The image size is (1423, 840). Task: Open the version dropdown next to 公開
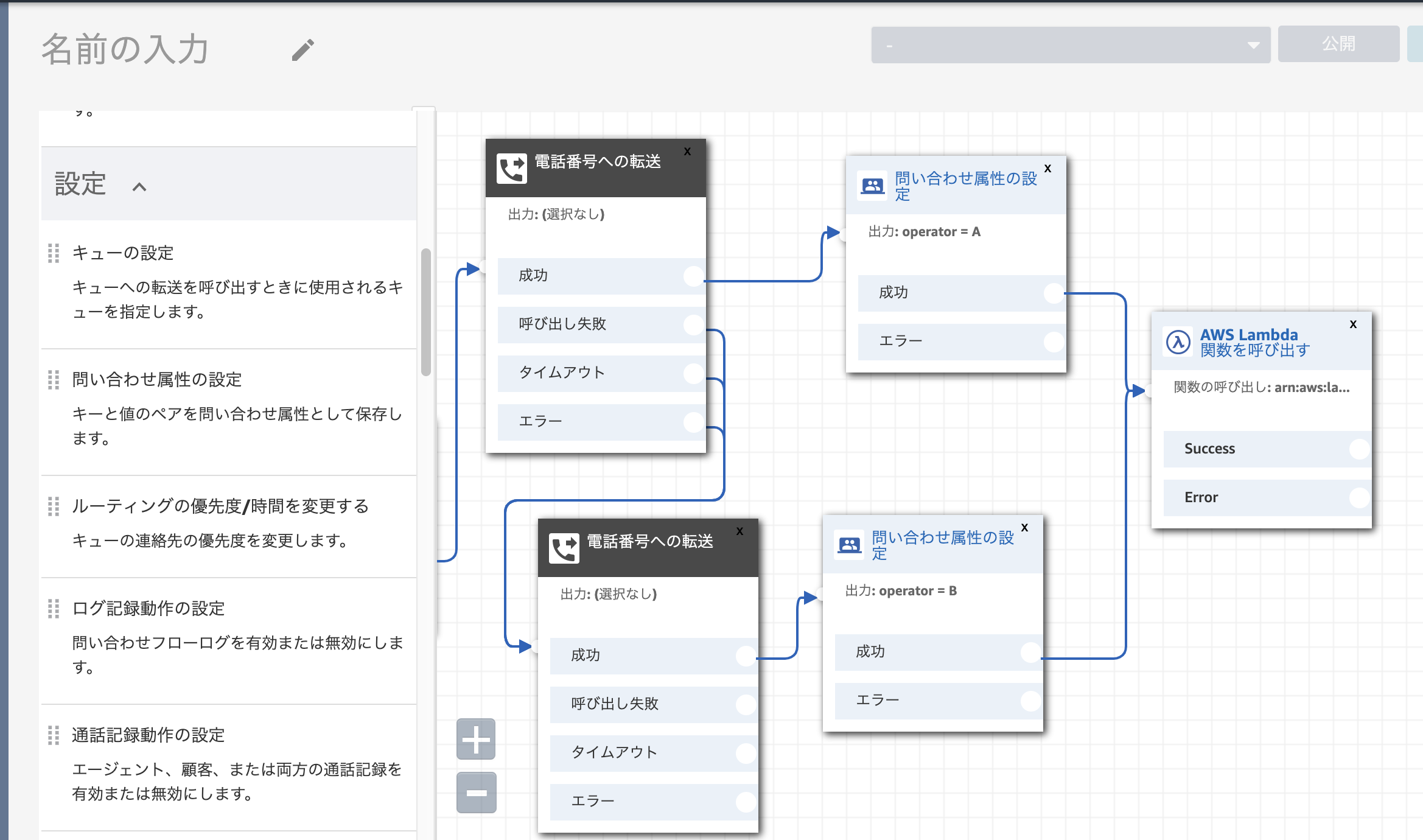coord(1254,44)
